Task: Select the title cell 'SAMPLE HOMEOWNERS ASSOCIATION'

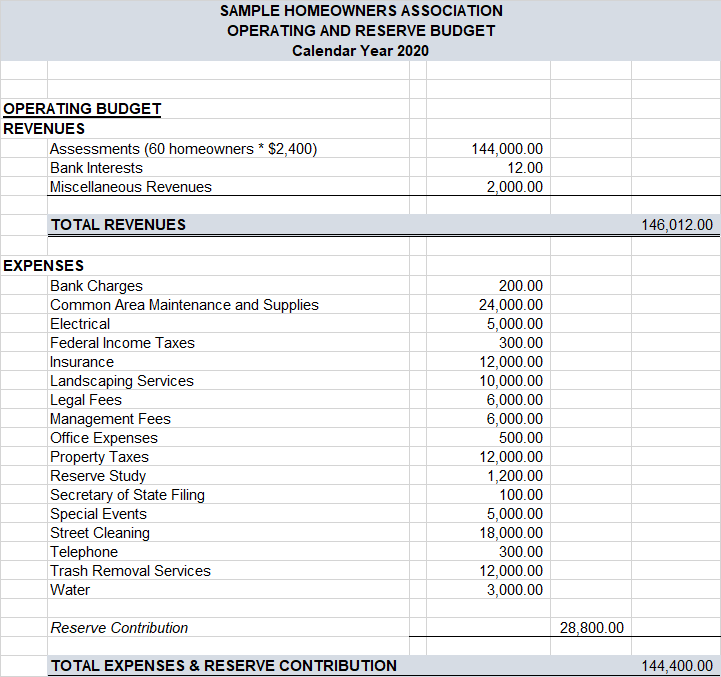Action: (361, 11)
